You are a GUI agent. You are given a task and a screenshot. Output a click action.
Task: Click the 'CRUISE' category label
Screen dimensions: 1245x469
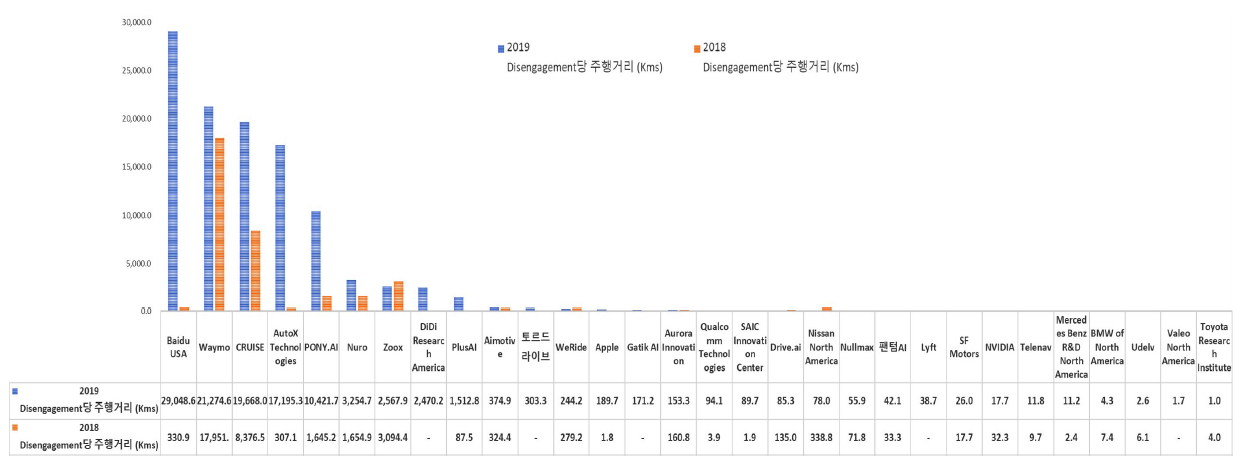point(250,347)
